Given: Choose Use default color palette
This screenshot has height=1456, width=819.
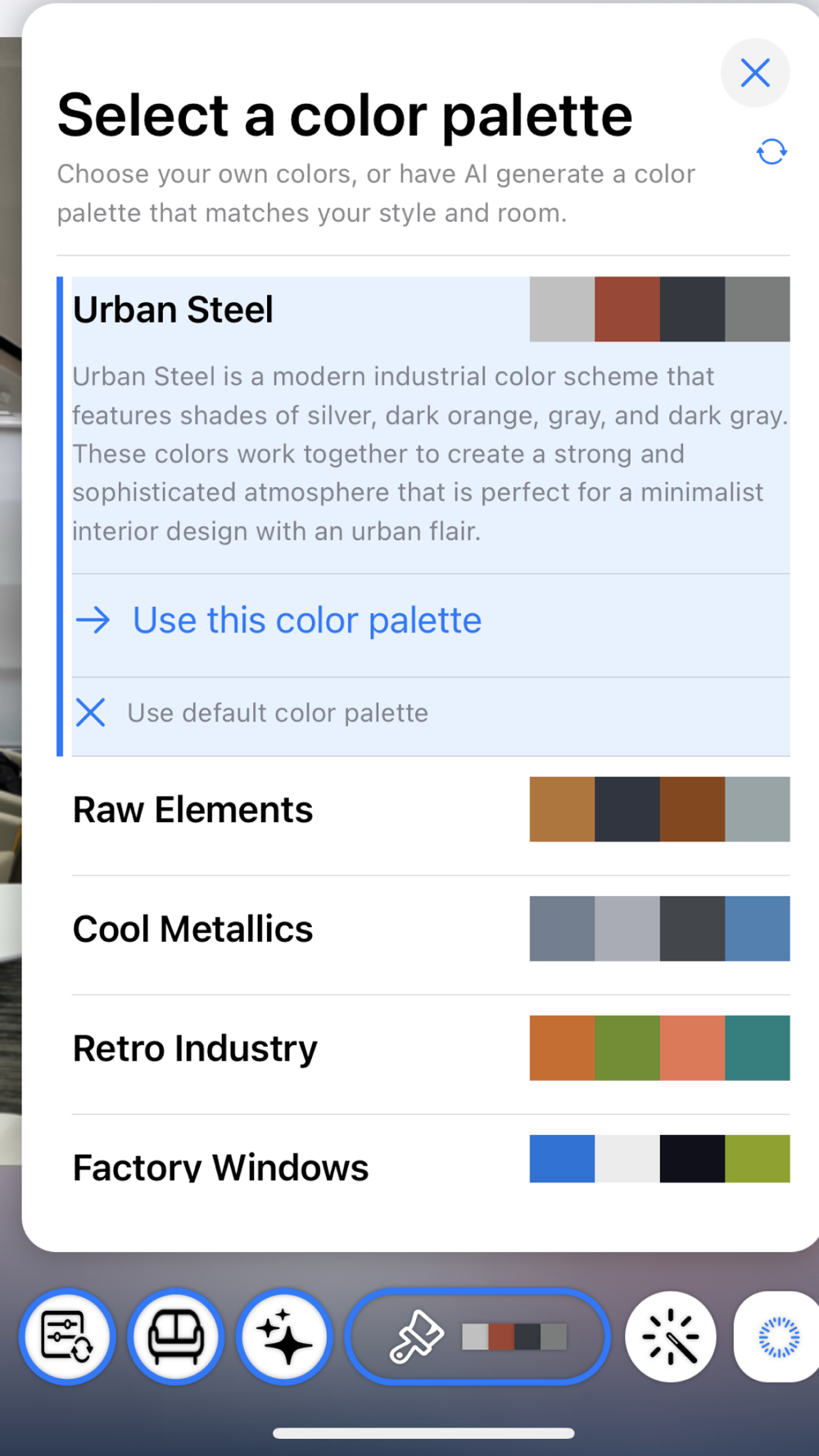Looking at the screenshot, I should click(278, 713).
